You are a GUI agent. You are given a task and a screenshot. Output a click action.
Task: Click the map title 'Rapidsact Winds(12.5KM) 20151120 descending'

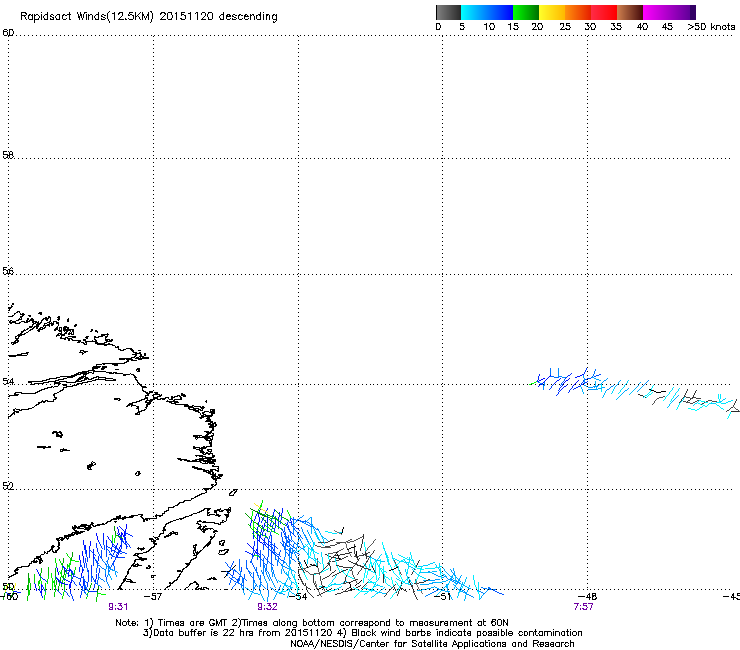click(149, 17)
